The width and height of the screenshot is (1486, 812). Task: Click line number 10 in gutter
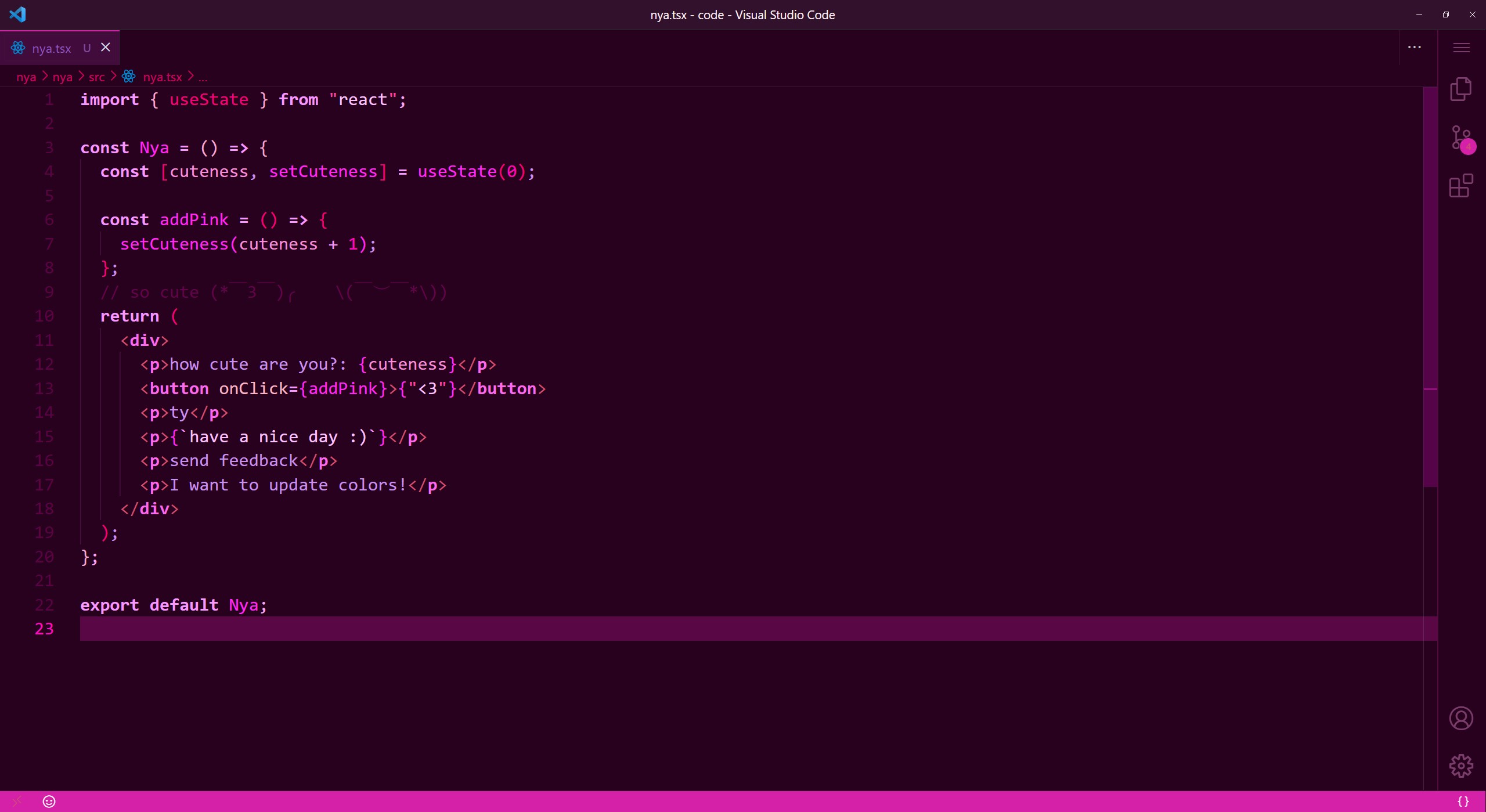tap(44, 316)
